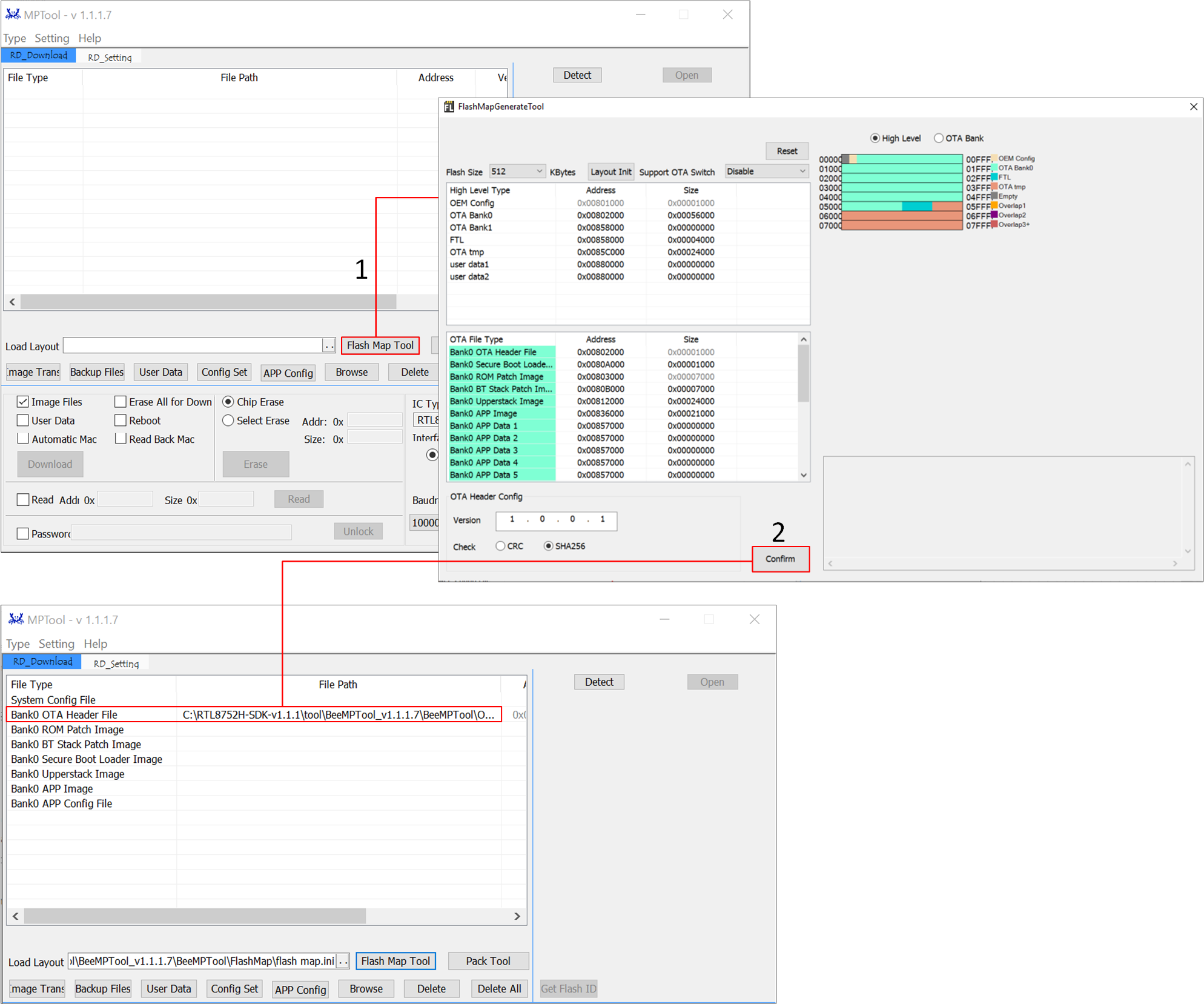Click Reset button in flash map tool
The image size is (1204, 1004).
click(x=787, y=151)
